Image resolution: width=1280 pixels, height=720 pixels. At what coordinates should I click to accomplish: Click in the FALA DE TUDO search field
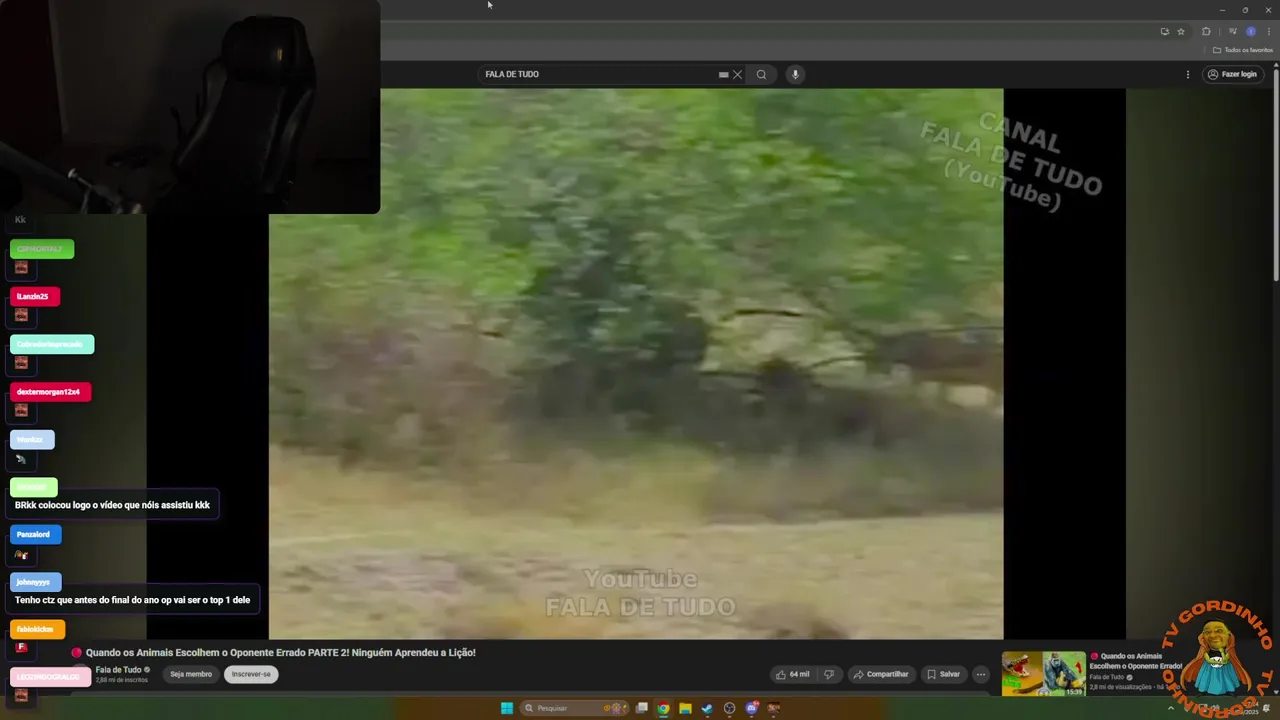598,74
